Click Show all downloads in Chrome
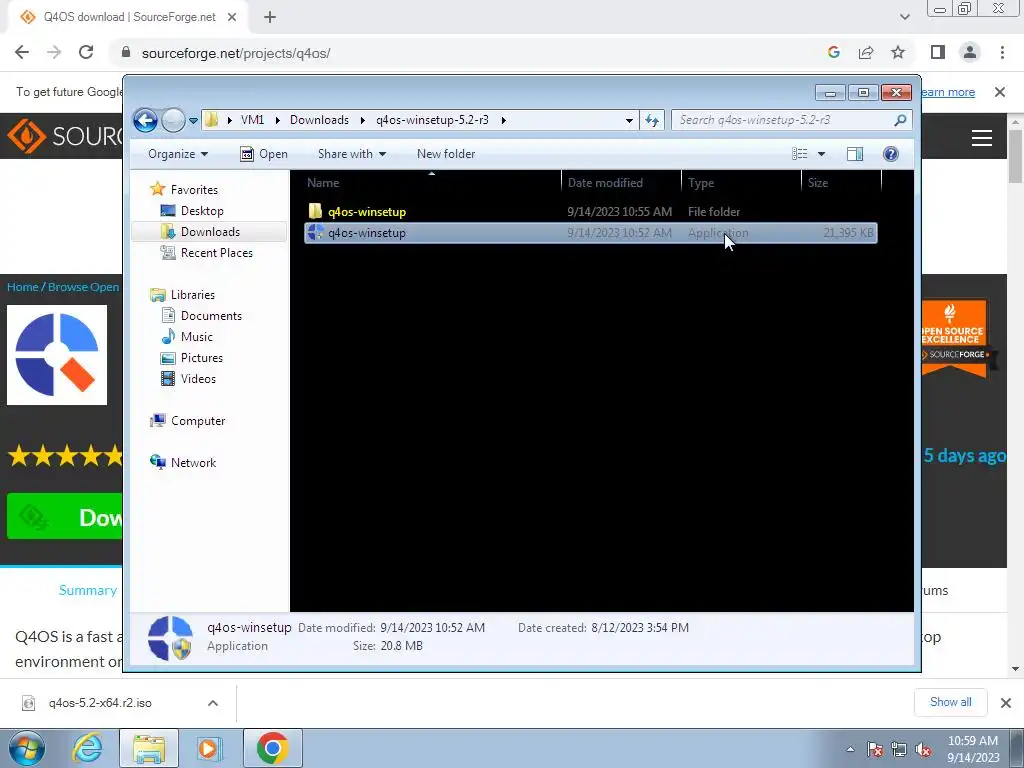The image size is (1024, 768). (x=950, y=702)
